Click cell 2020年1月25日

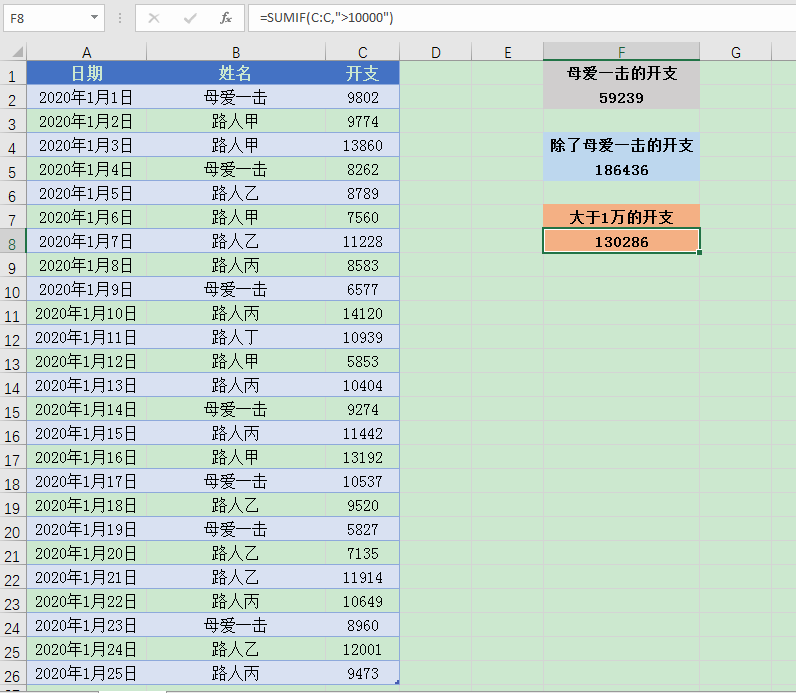pos(87,674)
